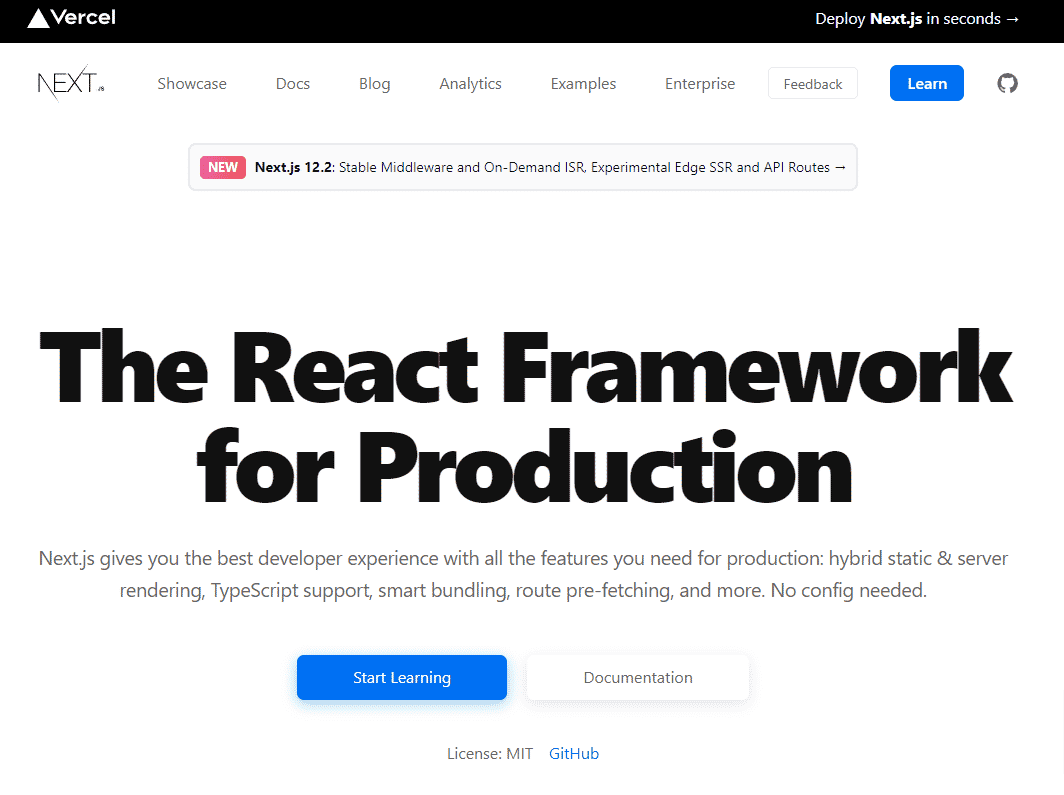Screen dimensions: 1064x795
Task: Open the Examples nav link
Action: coord(584,83)
